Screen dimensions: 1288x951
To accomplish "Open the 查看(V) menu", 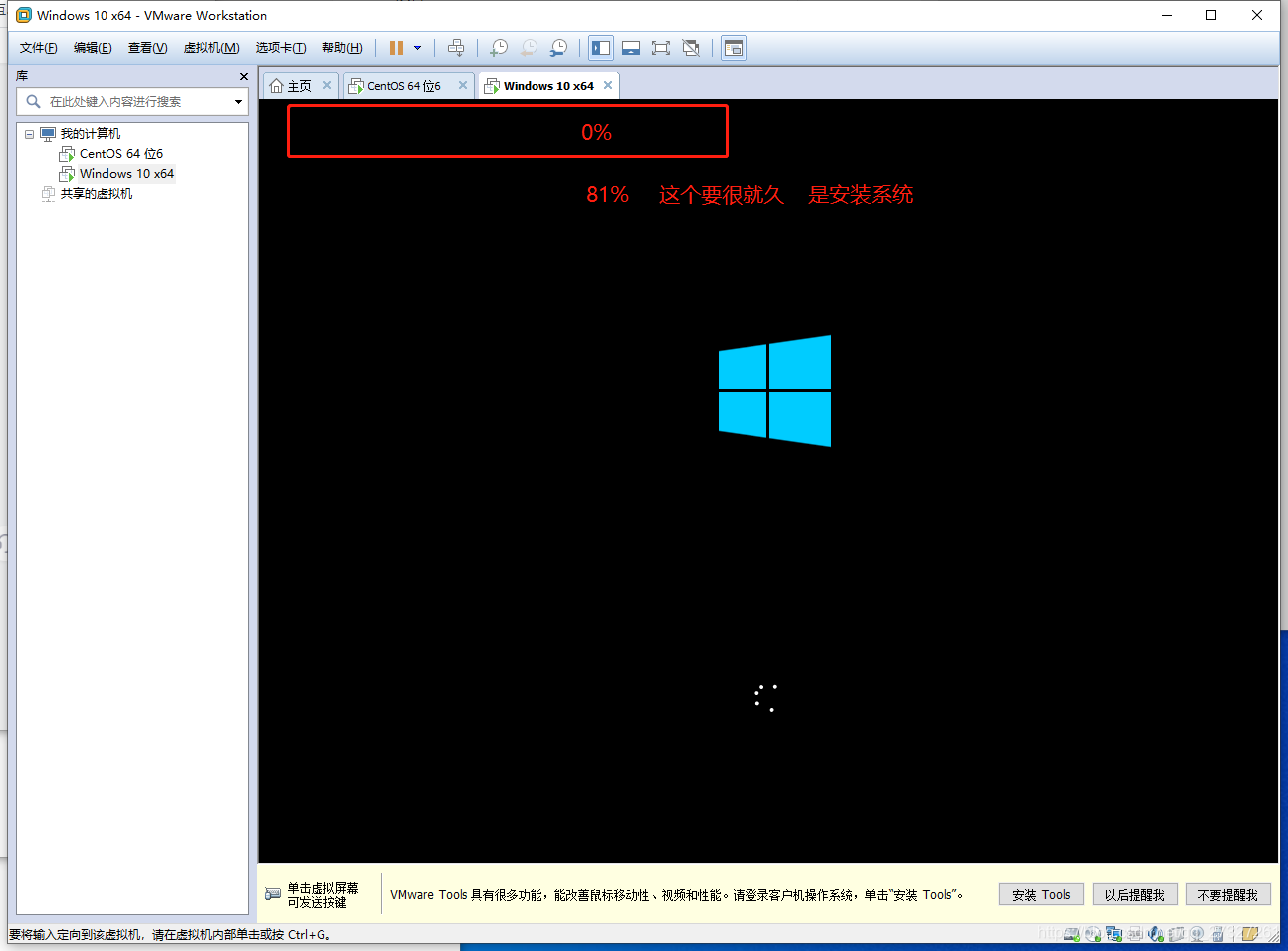I will 147,48.
